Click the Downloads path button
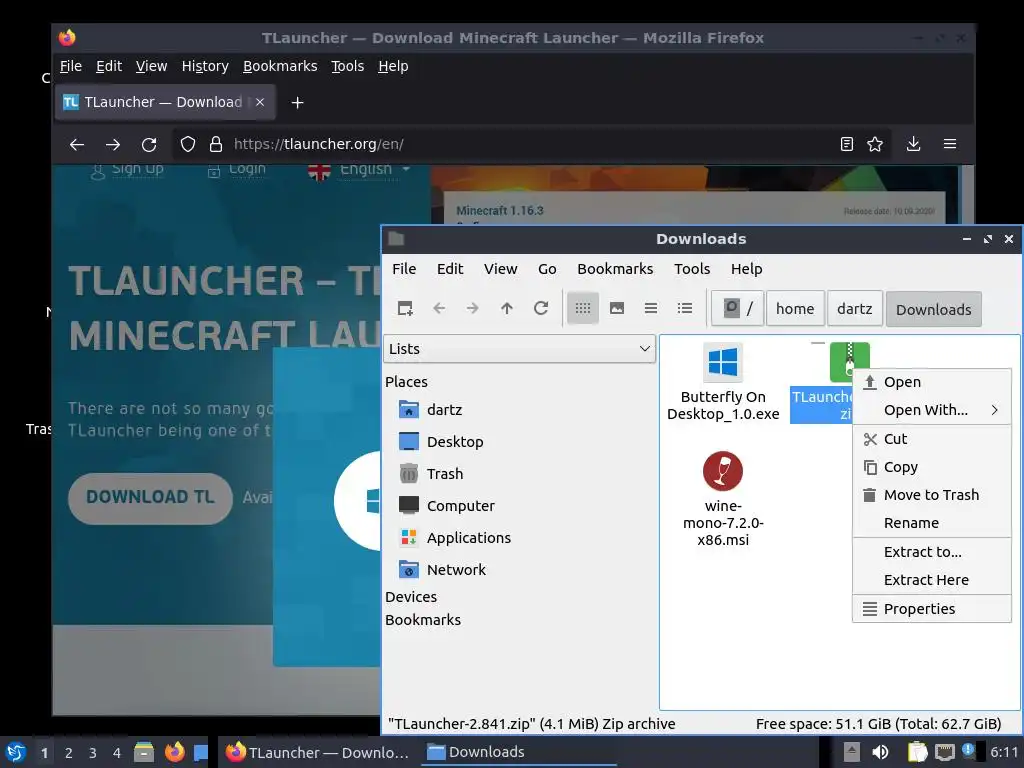Screen dimensions: 1024x768 click(x=934, y=309)
